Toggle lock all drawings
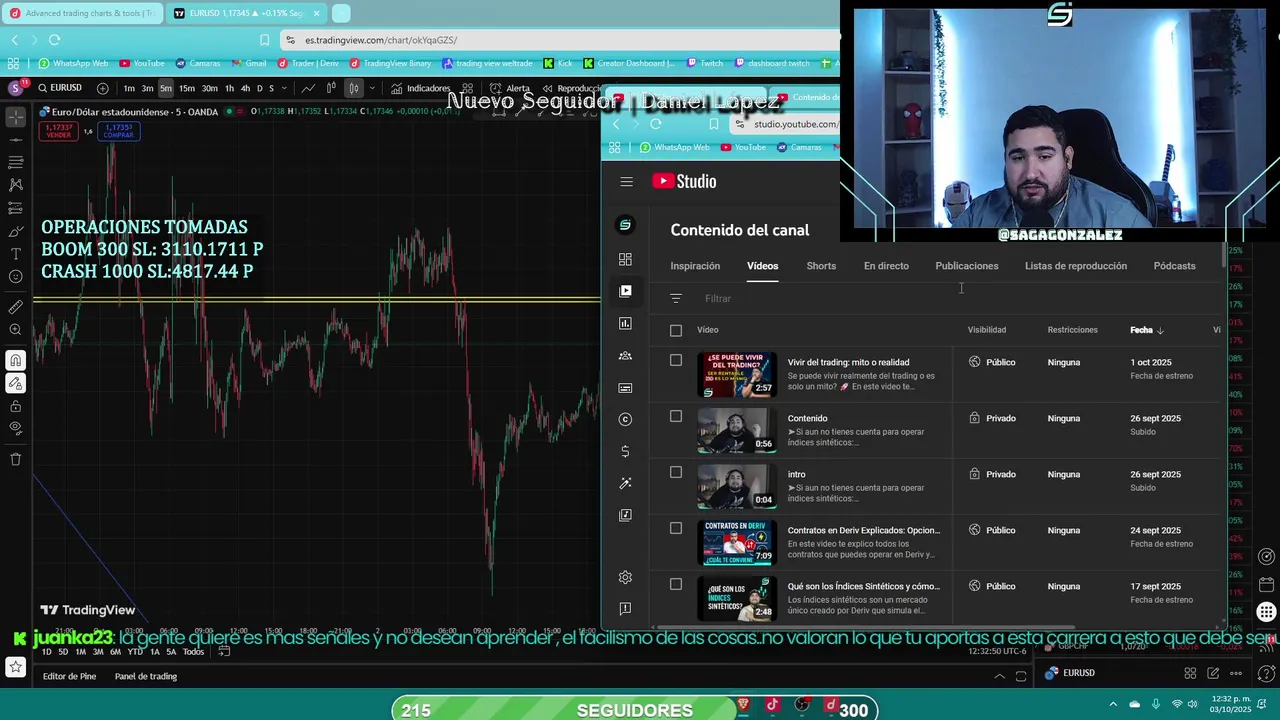This screenshot has width=1280, height=720. tap(15, 406)
